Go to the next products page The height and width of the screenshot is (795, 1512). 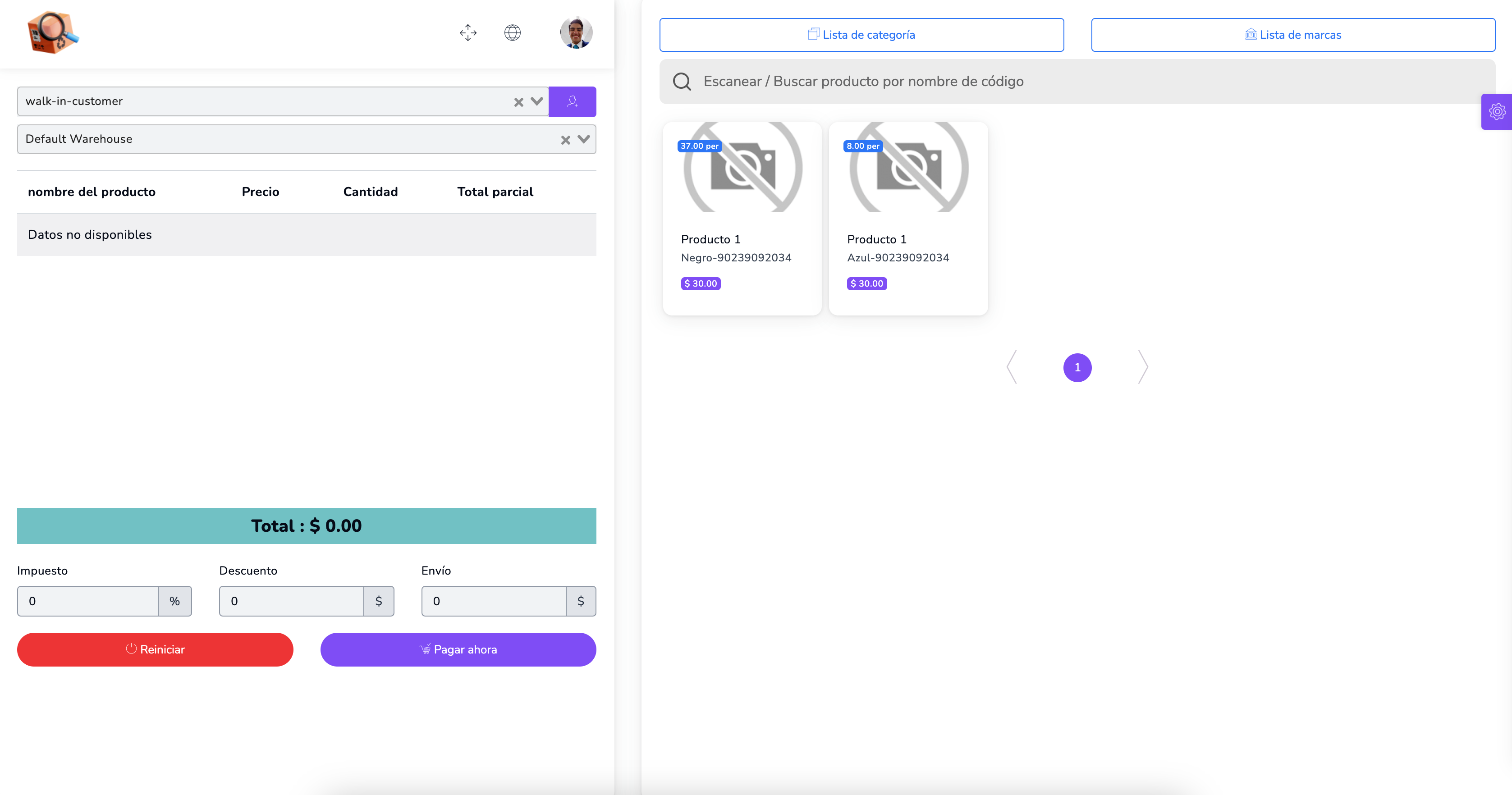(1142, 367)
